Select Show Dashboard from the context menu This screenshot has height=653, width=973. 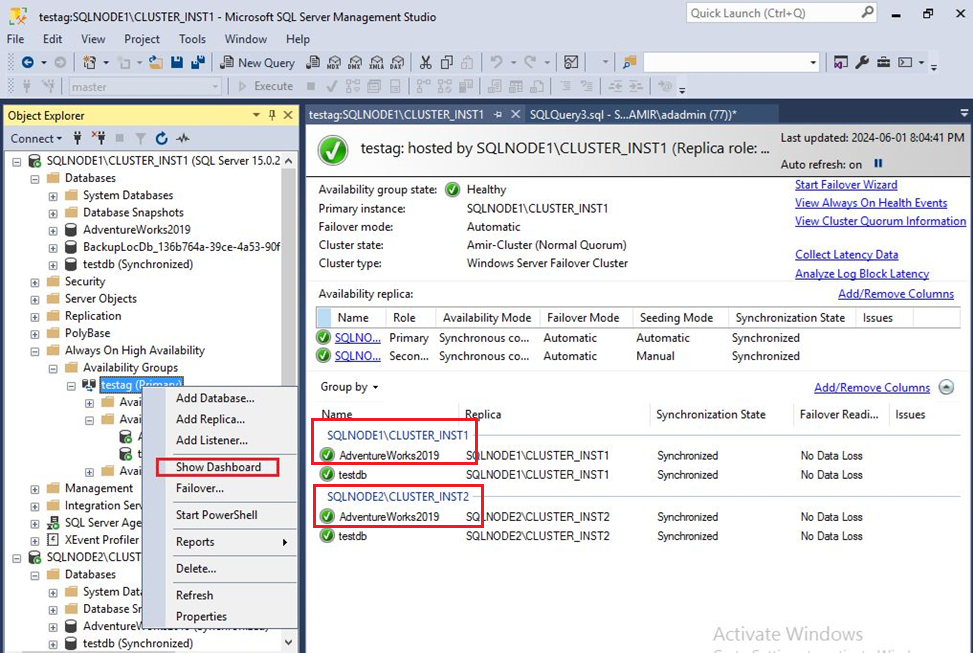[218, 467]
